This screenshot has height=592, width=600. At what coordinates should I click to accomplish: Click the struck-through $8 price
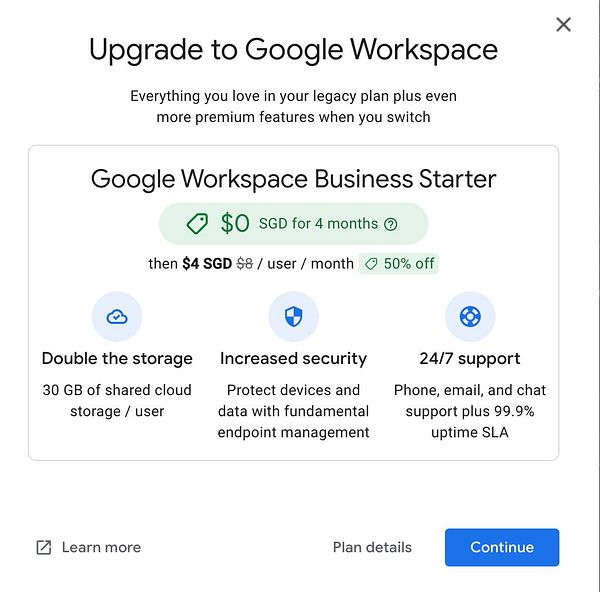(245, 264)
